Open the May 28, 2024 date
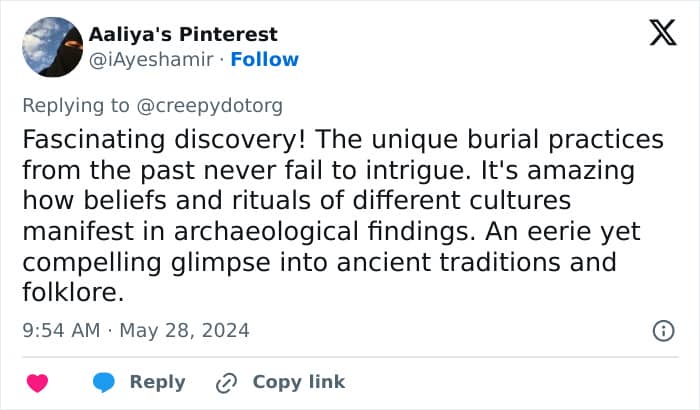700x410 pixels. pyautogui.click(x=184, y=331)
